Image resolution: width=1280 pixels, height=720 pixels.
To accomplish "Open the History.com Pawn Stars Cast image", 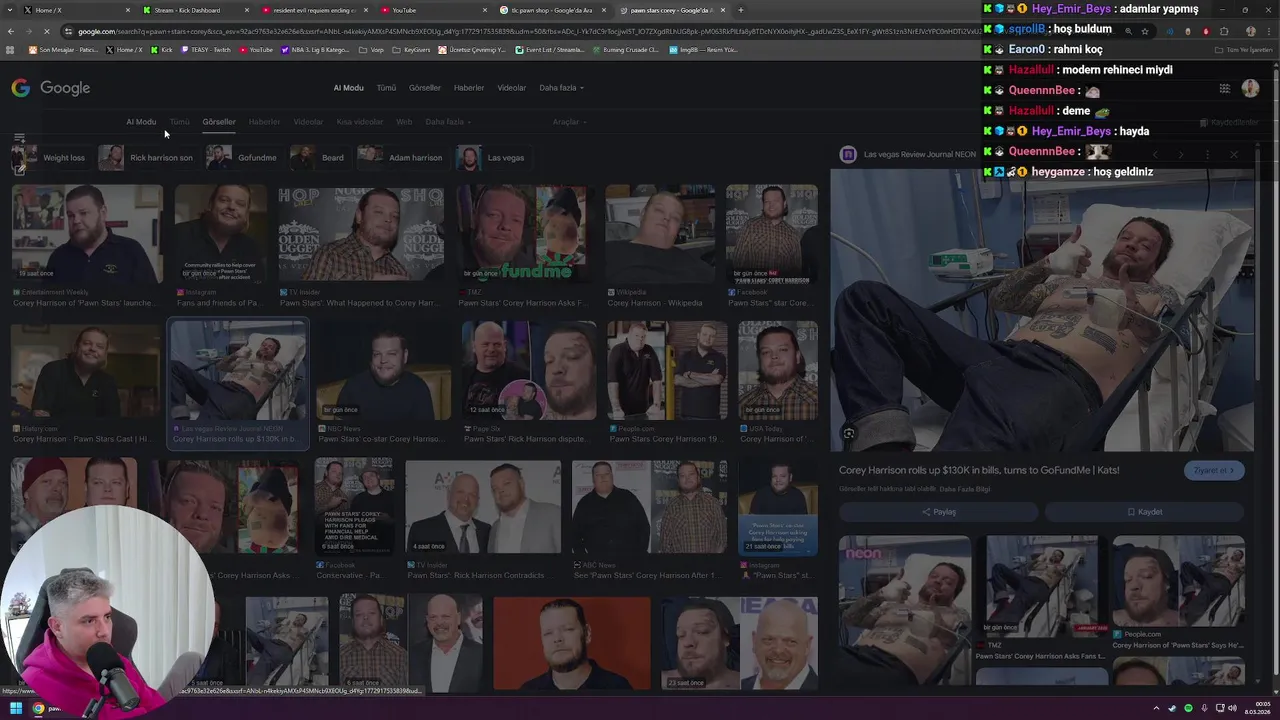I will tap(85, 371).
